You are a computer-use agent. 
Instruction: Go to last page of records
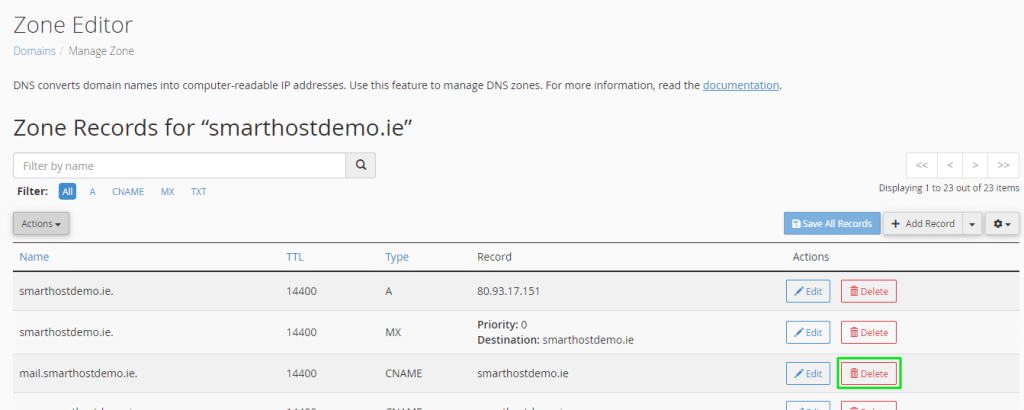click(x=1004, y=165)
